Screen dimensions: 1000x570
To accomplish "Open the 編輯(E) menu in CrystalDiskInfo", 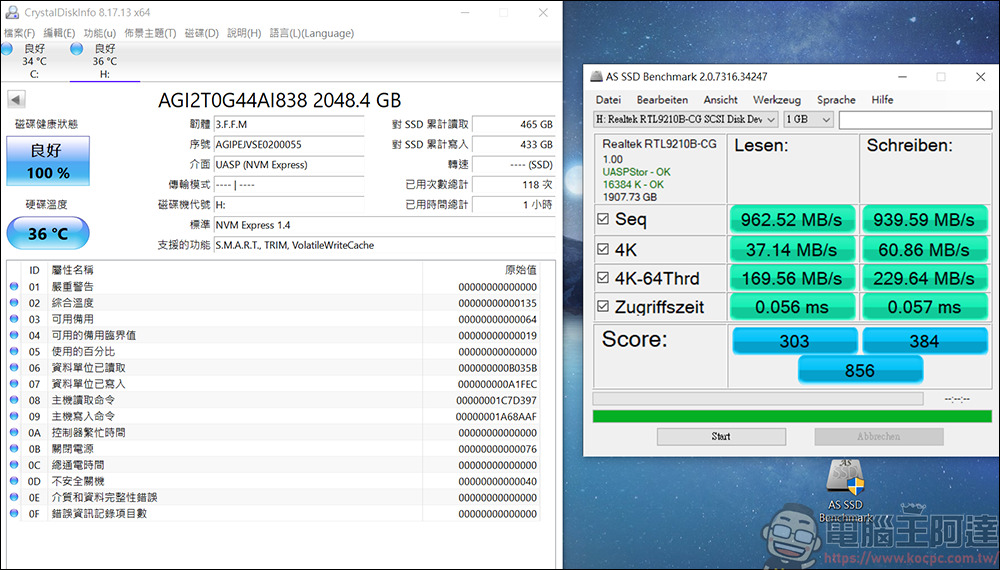I will pos(59,33).
